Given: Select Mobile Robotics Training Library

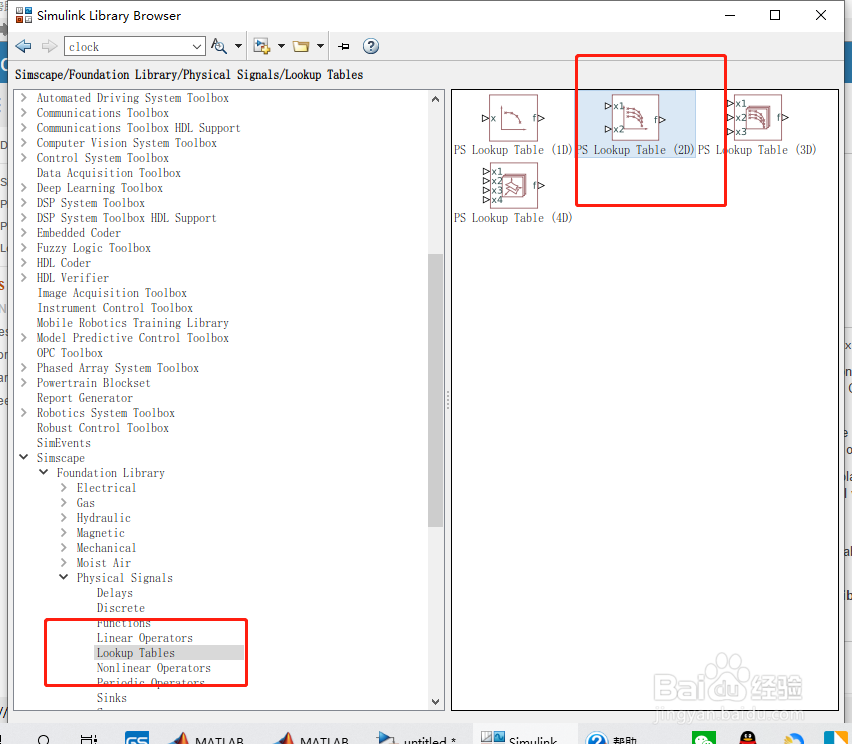Looking at the screenshot, I should click(133, 323).
